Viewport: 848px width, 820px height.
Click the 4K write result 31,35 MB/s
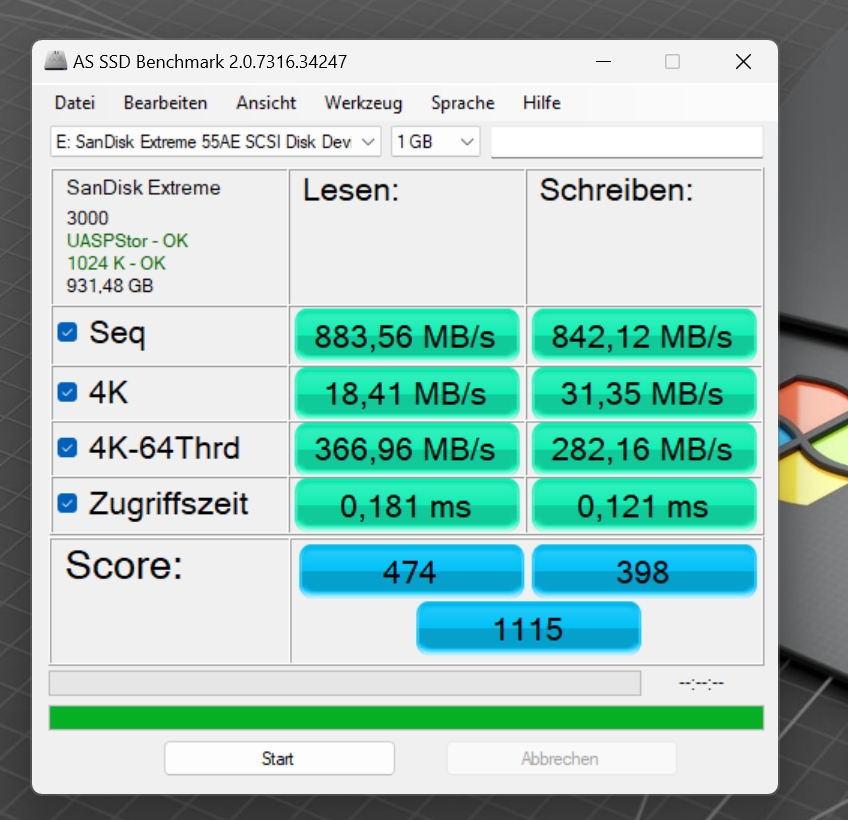(644, 393)
